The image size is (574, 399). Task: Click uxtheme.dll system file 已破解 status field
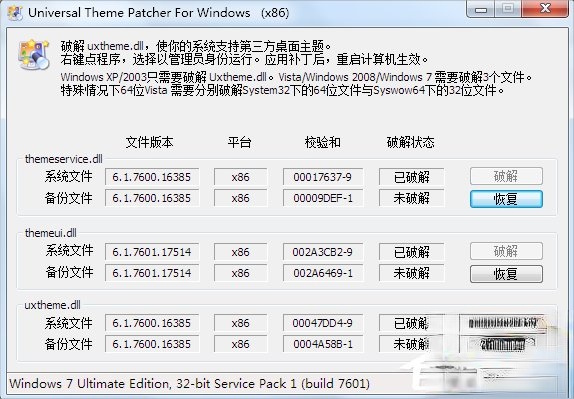pyautogui.click(x=411, y=323)
